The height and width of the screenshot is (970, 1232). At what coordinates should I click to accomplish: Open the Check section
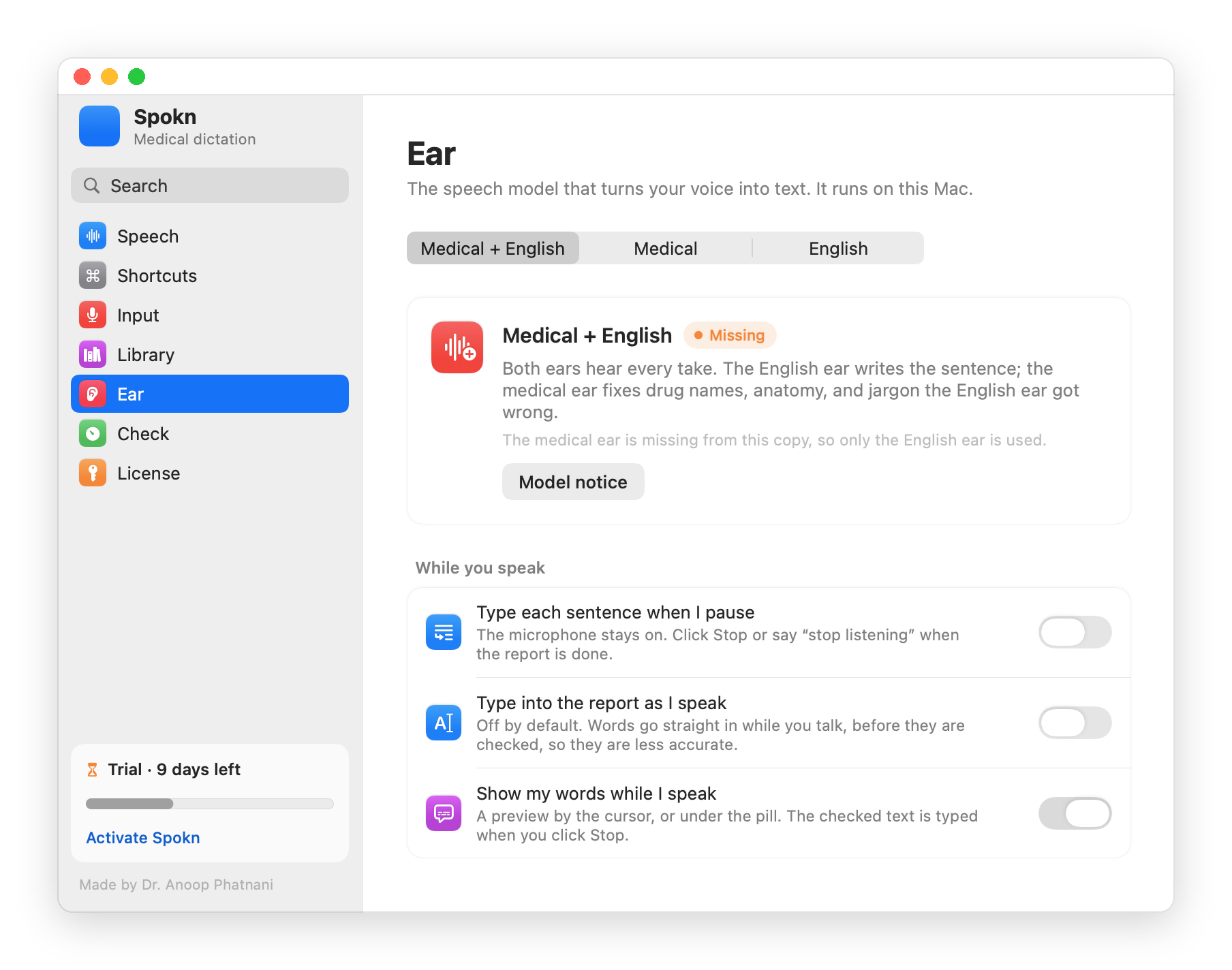click(x=210, y=433)
